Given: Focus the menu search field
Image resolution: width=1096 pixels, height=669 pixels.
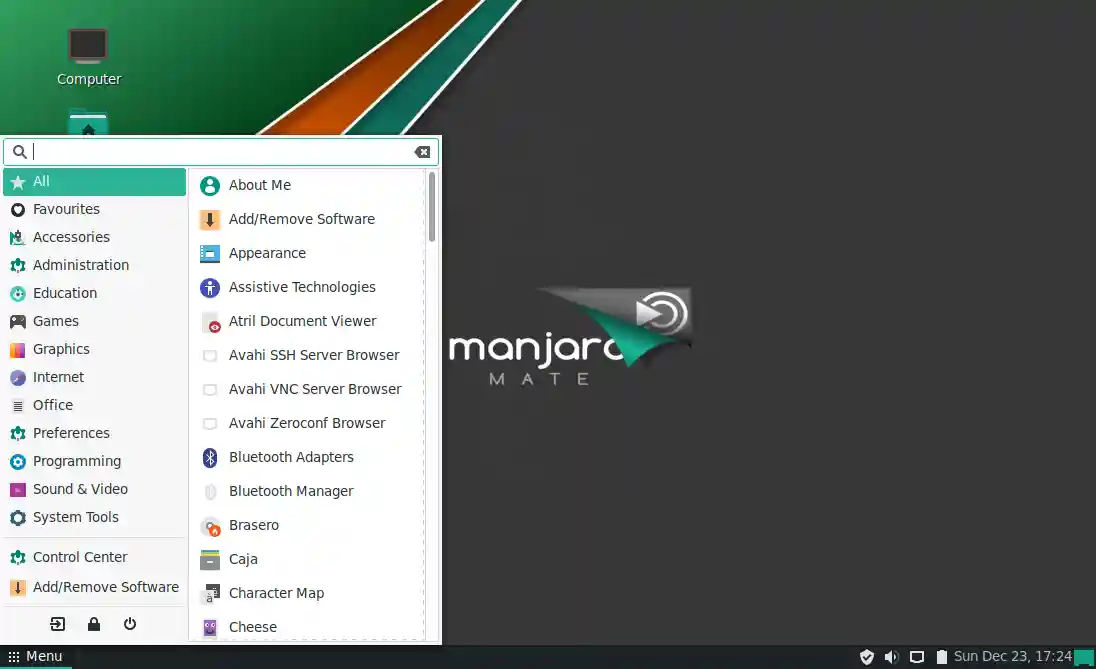Looking at the screenshot, I should click(x=222, y=152).
